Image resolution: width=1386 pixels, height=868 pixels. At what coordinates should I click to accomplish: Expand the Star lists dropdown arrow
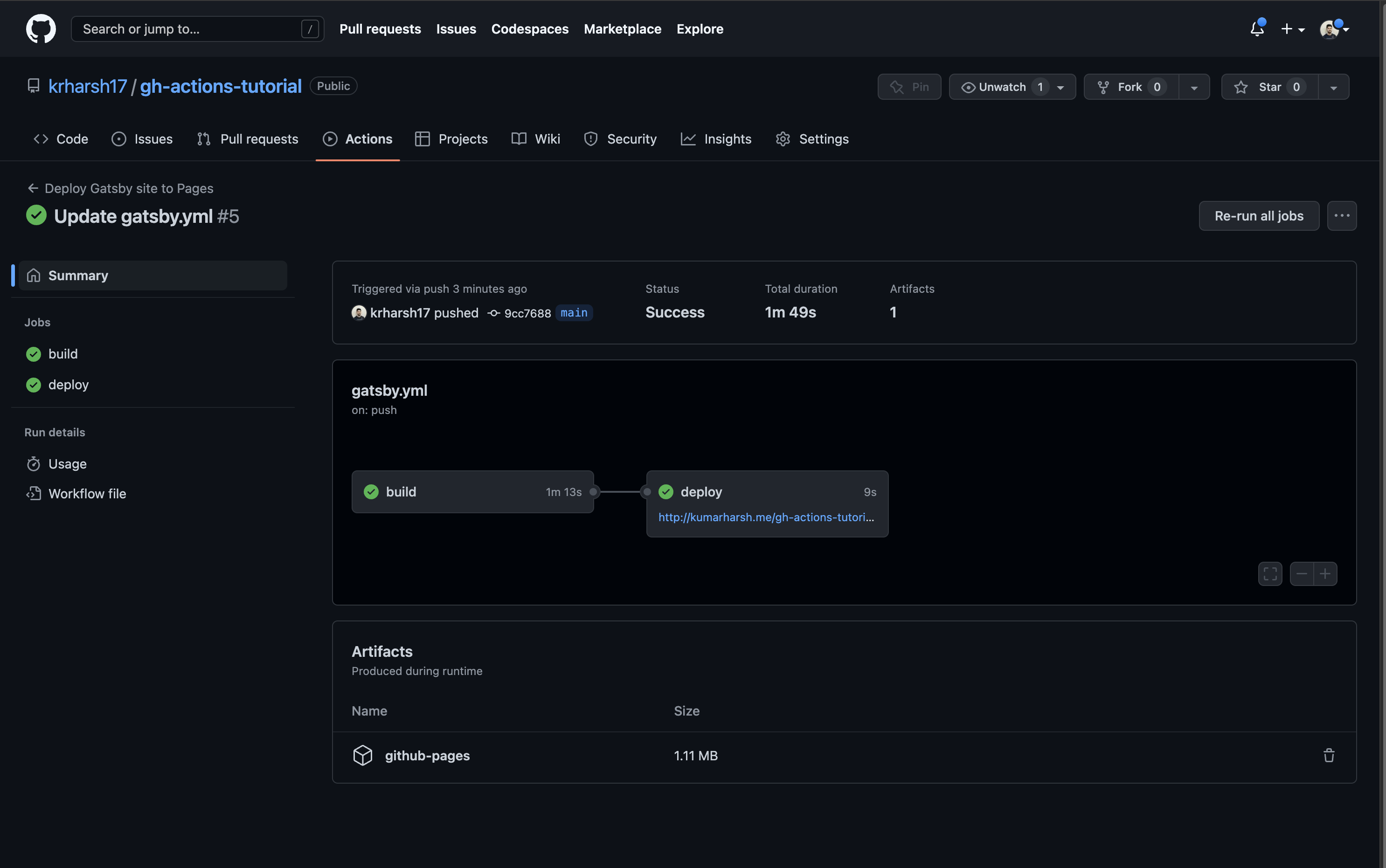pyautogui.click(x=1334, y=87)
